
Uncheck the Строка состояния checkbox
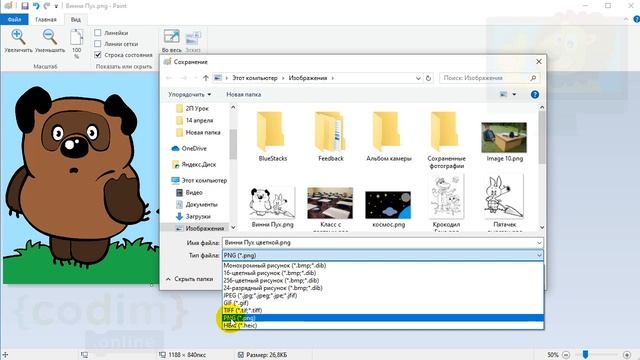point(98,55)
